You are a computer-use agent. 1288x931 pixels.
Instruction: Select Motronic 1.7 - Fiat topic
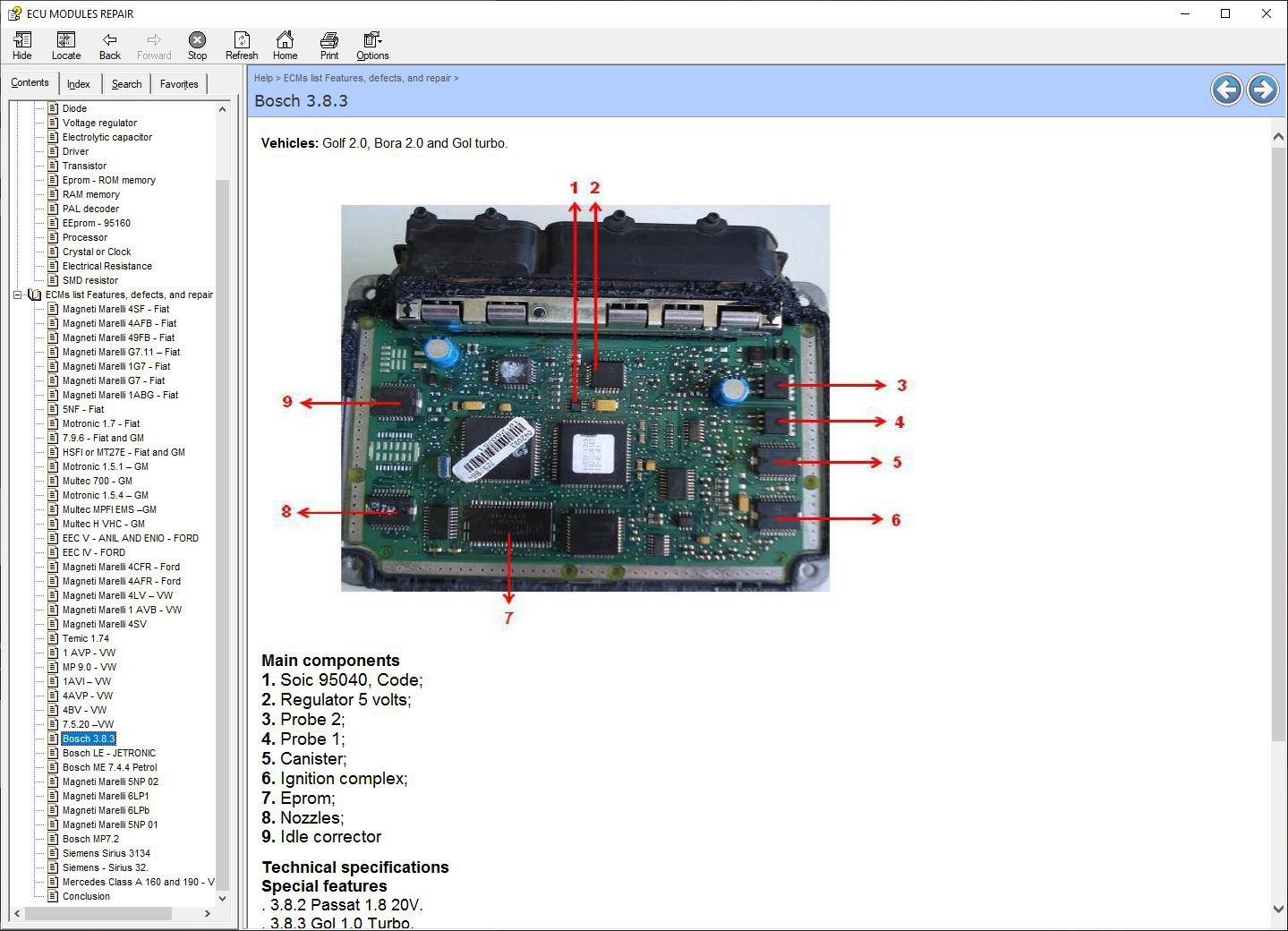(101, 423)
